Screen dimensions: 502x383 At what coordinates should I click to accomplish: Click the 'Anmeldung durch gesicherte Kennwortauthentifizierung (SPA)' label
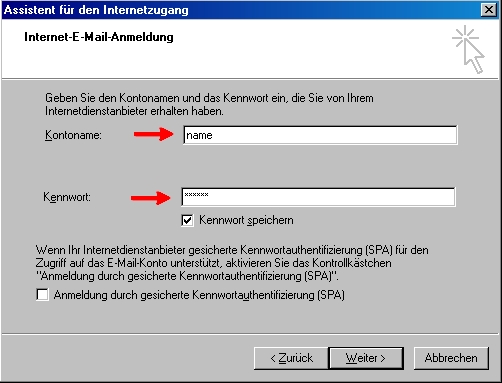pyautogui.click(x=199, y=295)
